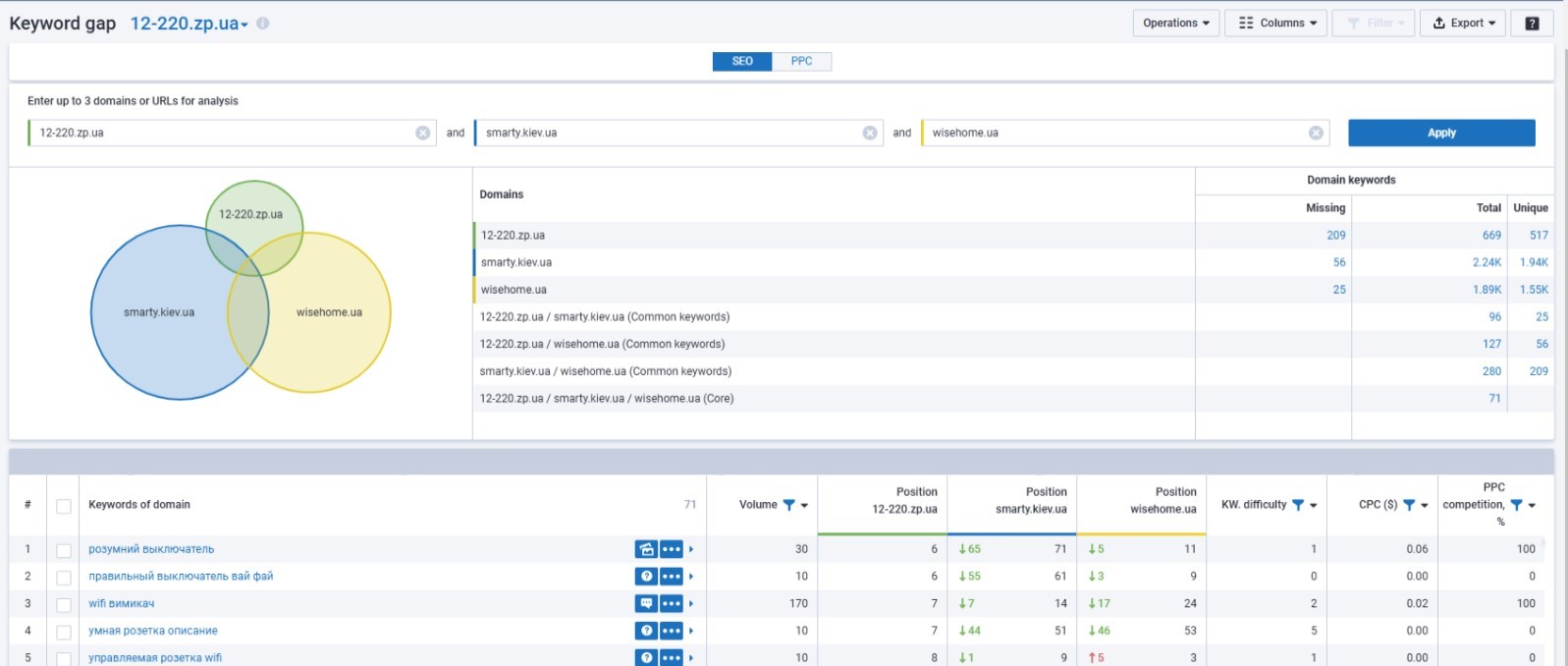Open the Export dropdown
This screenshot has width=1568, height=666.
coord(1463,24)
